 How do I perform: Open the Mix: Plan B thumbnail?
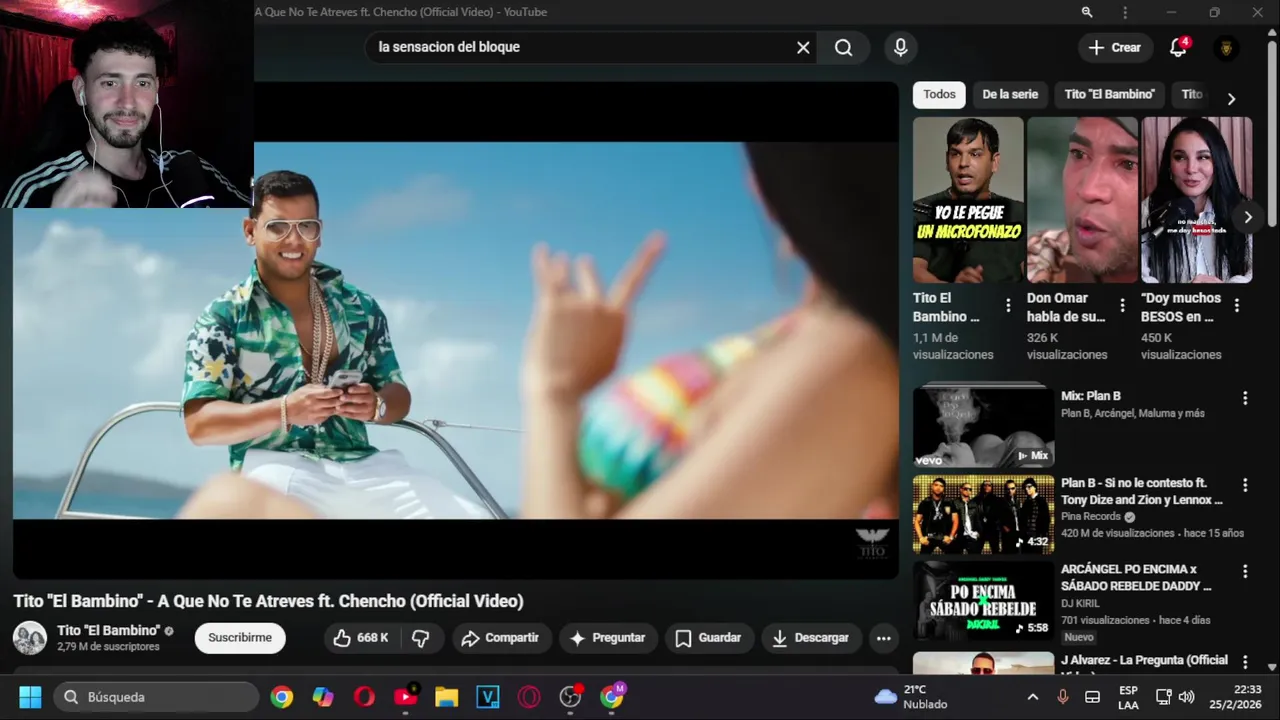(x=983, y=427)
